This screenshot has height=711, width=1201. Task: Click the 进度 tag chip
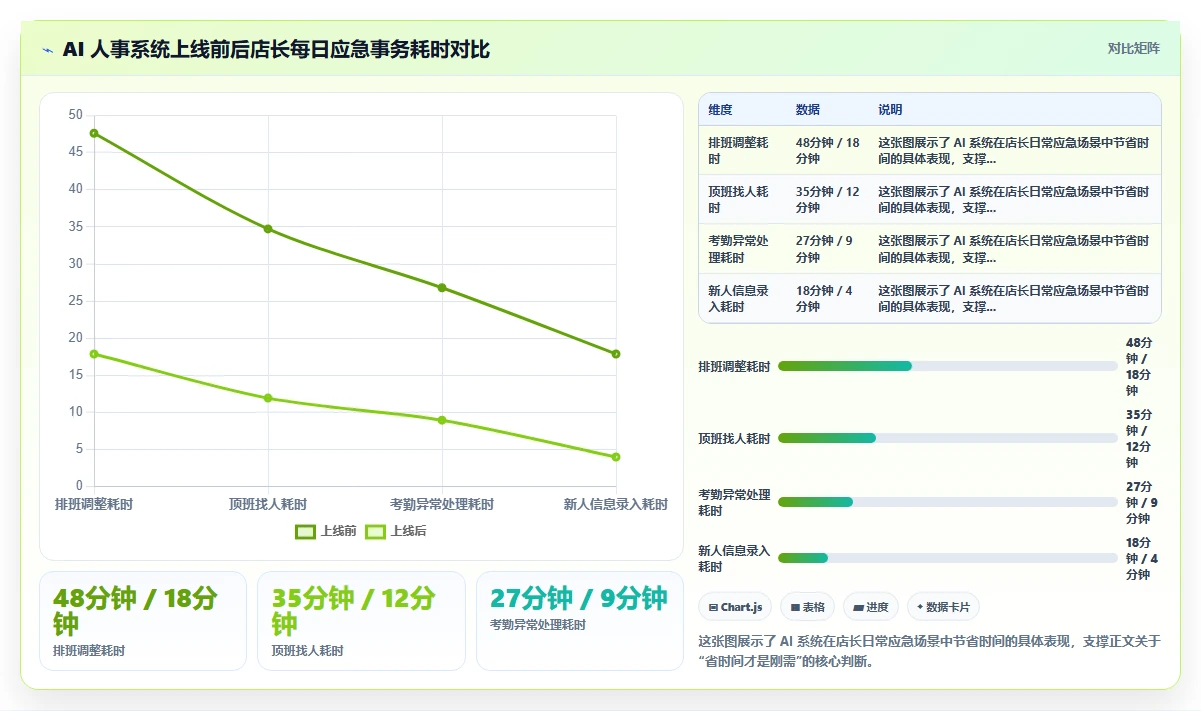(x=871, y=607)
